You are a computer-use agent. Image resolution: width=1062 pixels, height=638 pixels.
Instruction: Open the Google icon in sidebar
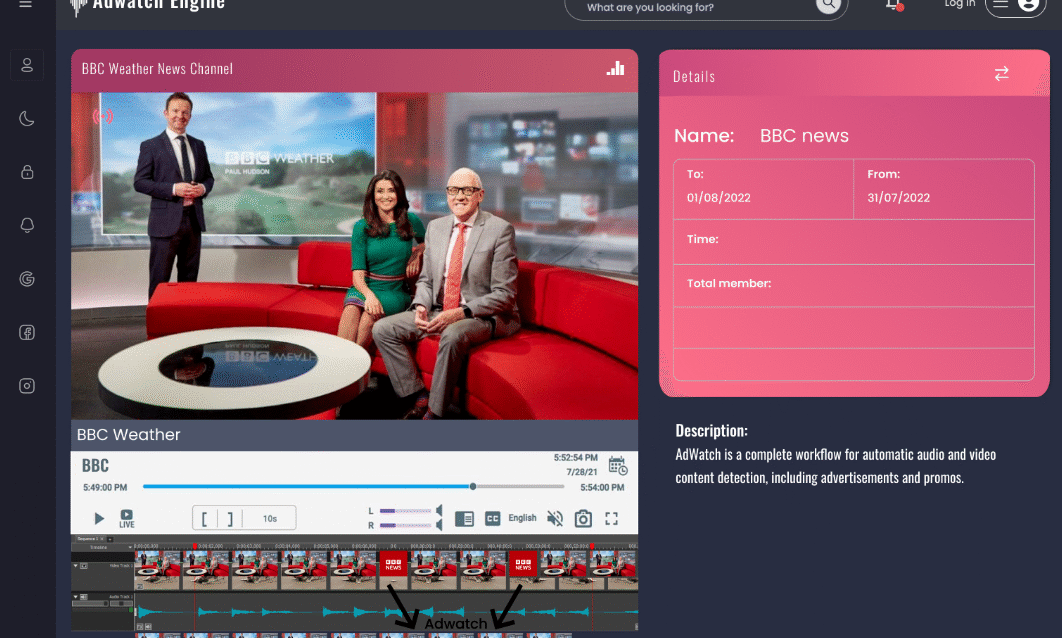click(27, 278)
